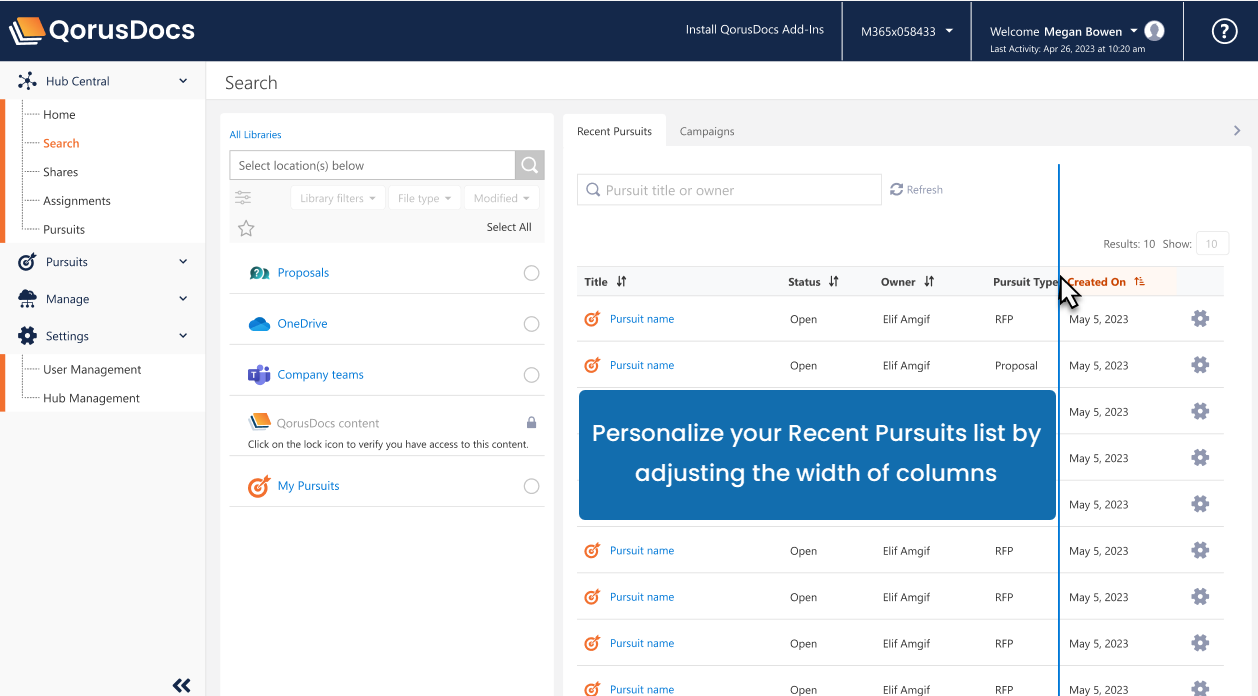This screenshot has height=696, width=1258.
Task: Select the My Pursuits radio button
Action: pos(532,486)
